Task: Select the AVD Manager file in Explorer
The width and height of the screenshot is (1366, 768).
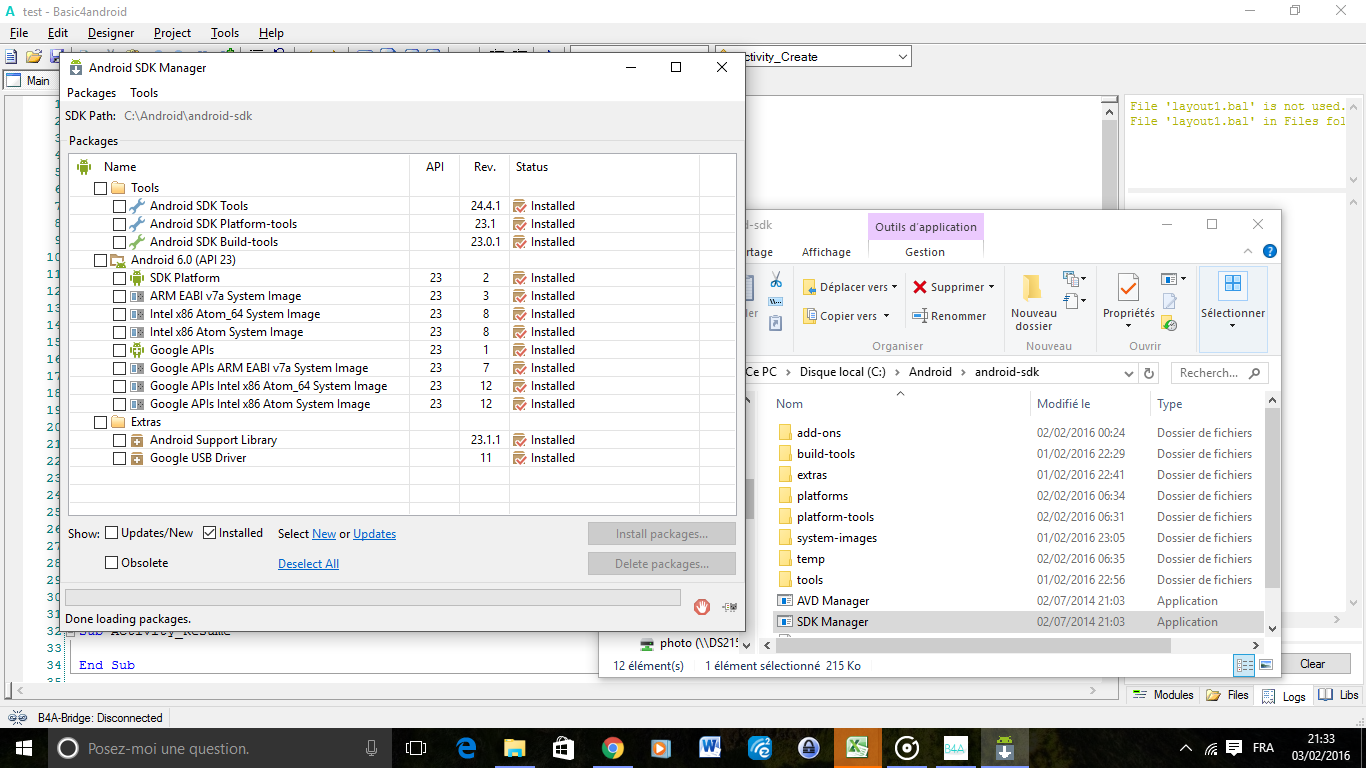Action: coord(833,601)
